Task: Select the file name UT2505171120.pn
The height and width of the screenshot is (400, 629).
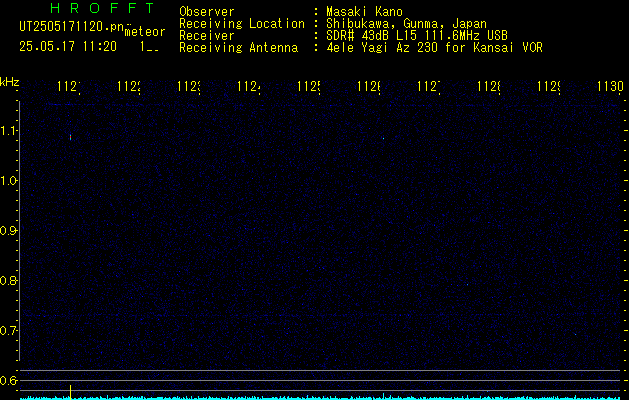Action: [72, 26]
